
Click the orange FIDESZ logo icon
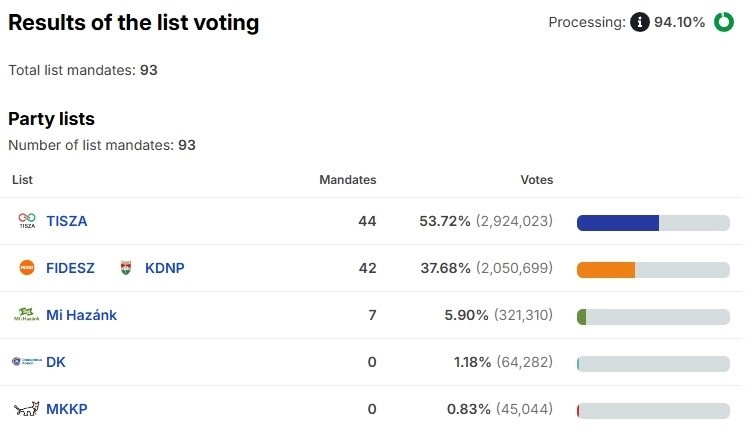click(x=27, y=268)
